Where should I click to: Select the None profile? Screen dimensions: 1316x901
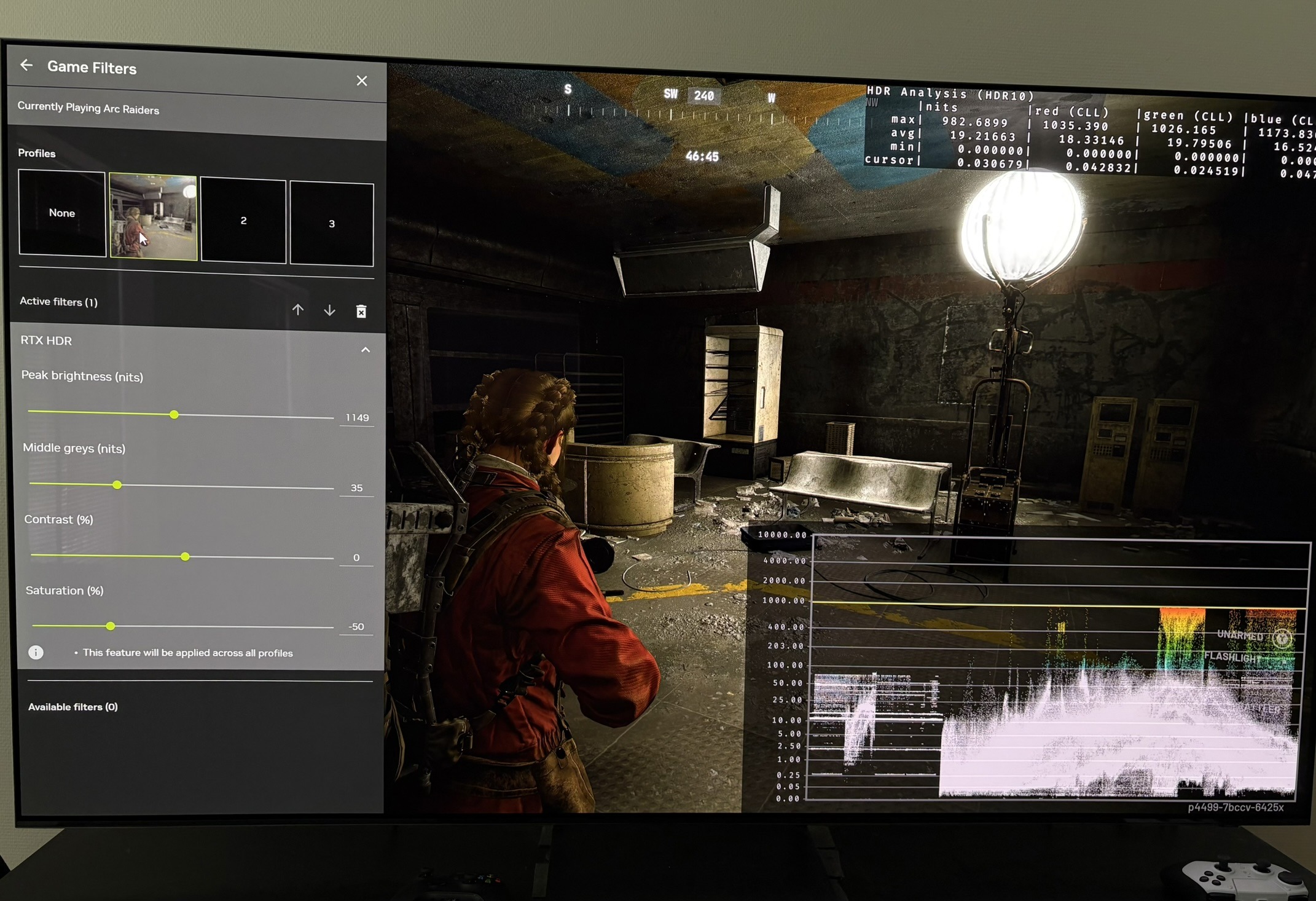pos(62,213)
